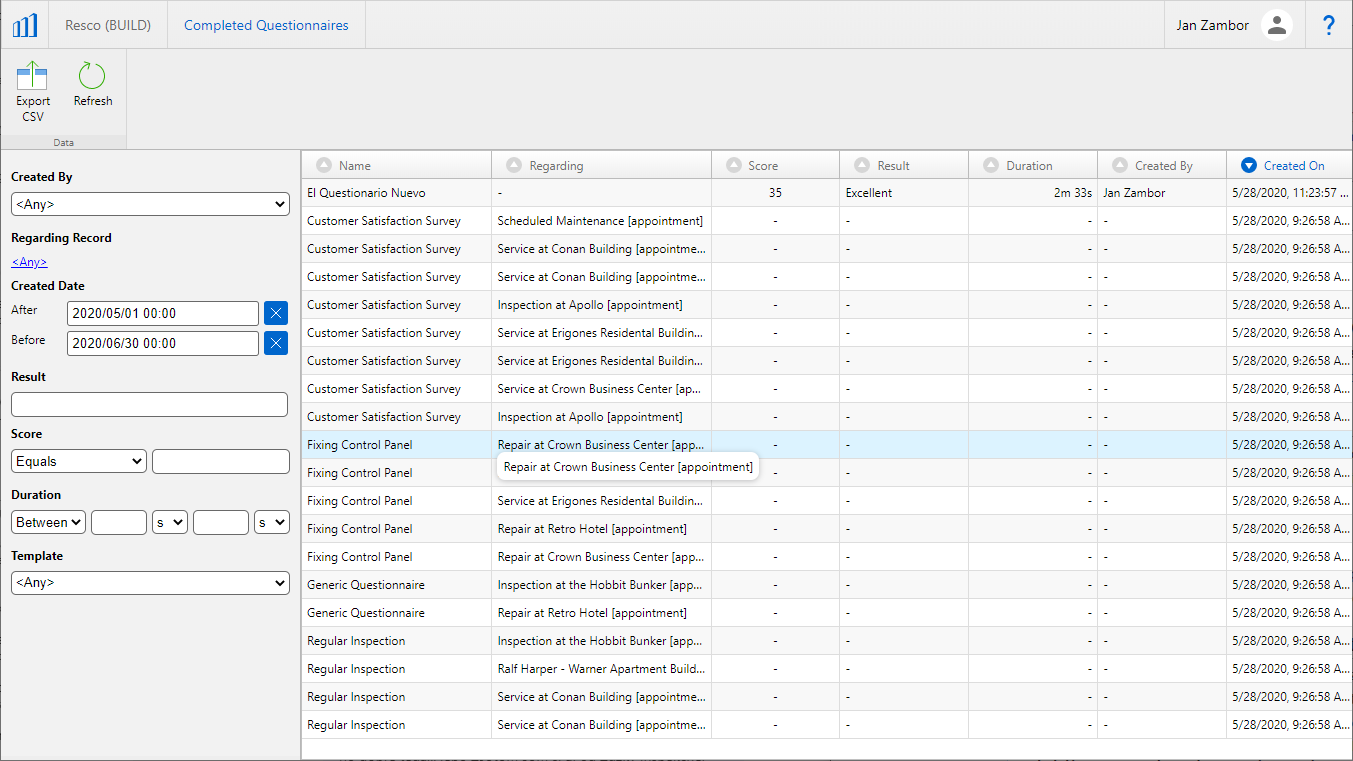Image resolution: width=1353 pixels, height=761 pixels.
Task: Expand the Score Equals operator dropdown
Action: coord(79,461)
